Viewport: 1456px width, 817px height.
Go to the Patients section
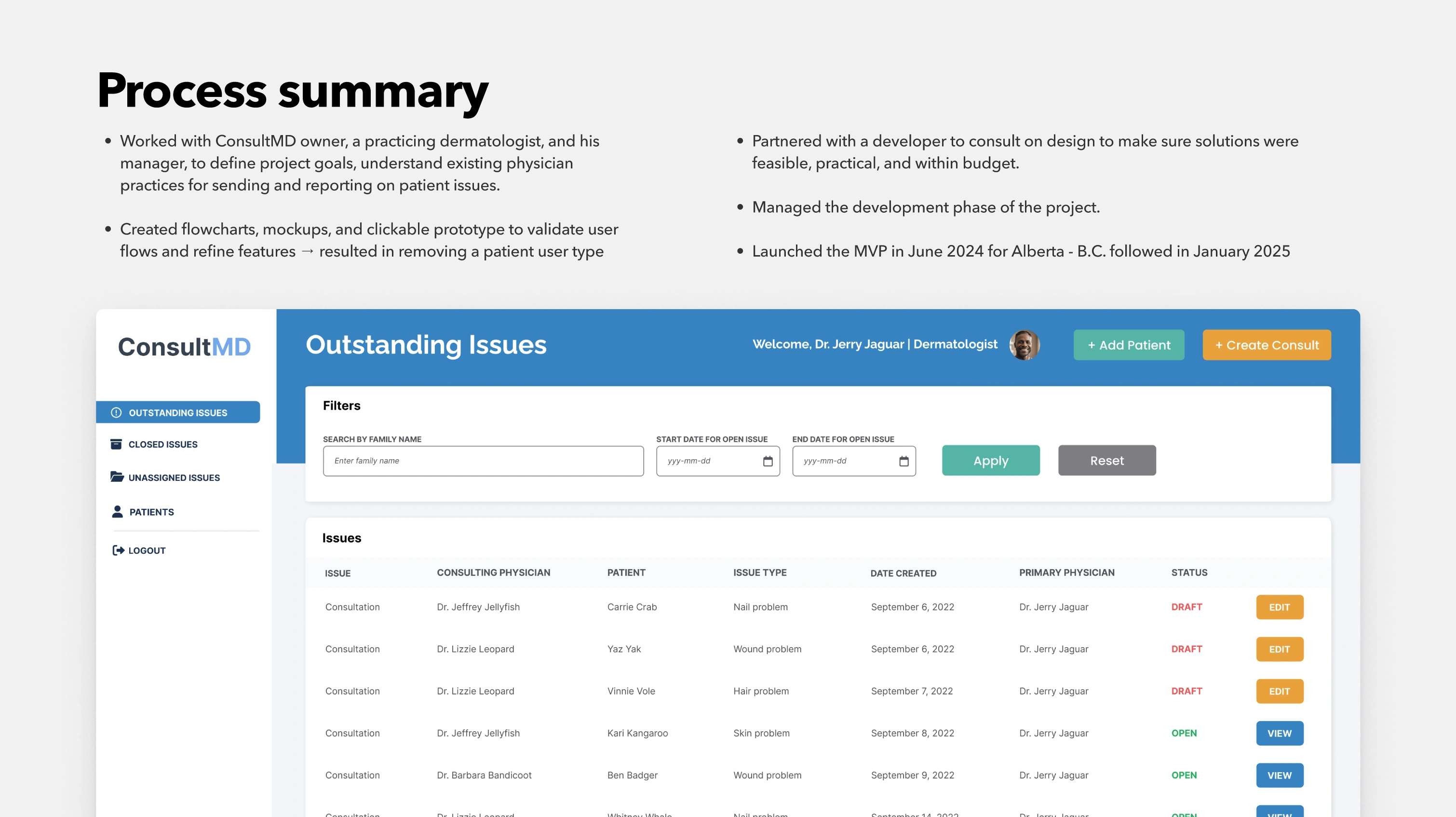pos(151,512)
